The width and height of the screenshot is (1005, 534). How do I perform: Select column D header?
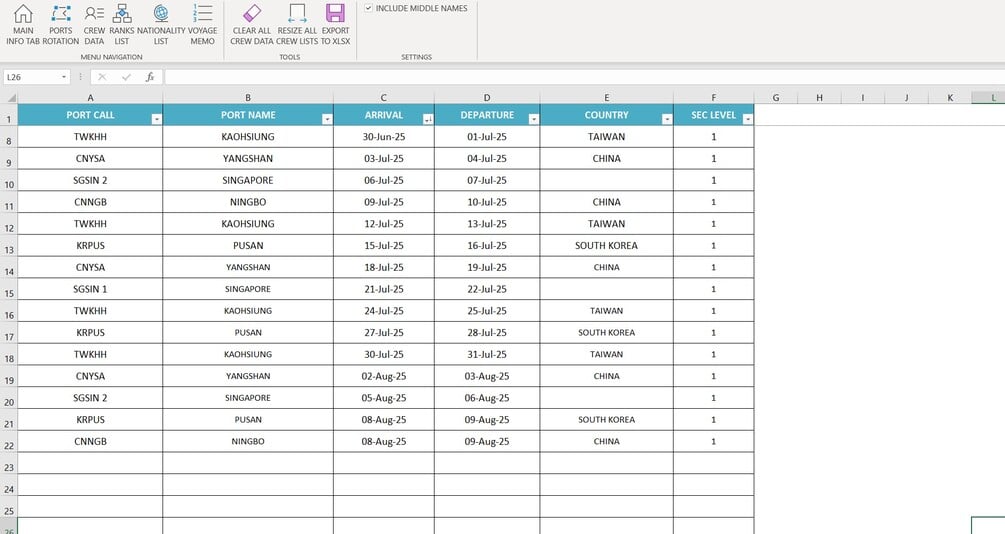pyautogui.click(x=487, y=97)
